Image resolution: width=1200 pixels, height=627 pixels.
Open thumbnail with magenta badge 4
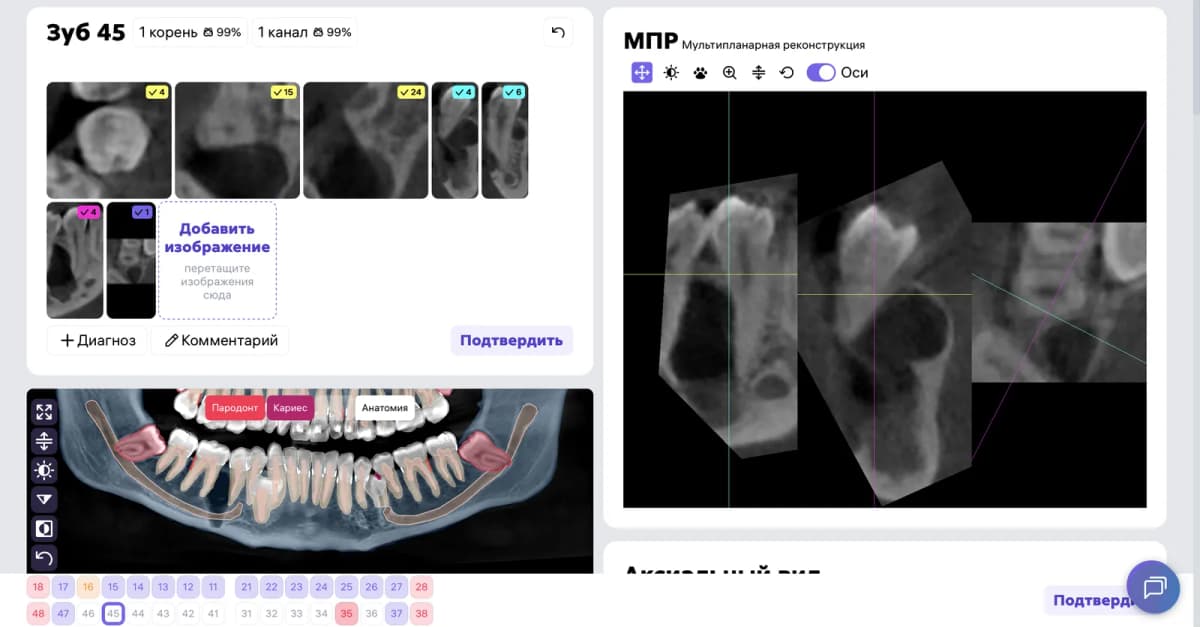tap(75, 260)
